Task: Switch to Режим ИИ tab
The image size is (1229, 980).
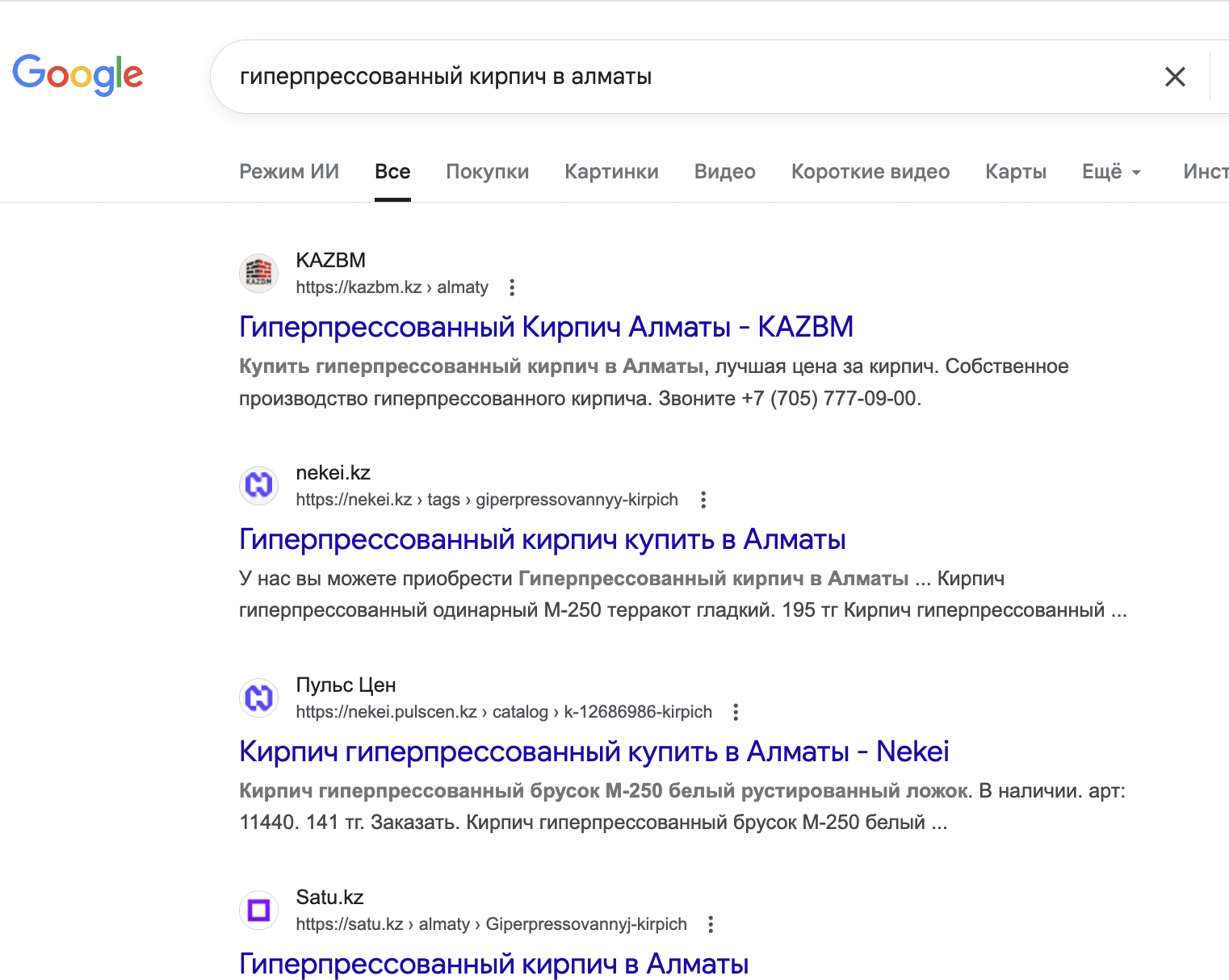Action: pos(289,172)
